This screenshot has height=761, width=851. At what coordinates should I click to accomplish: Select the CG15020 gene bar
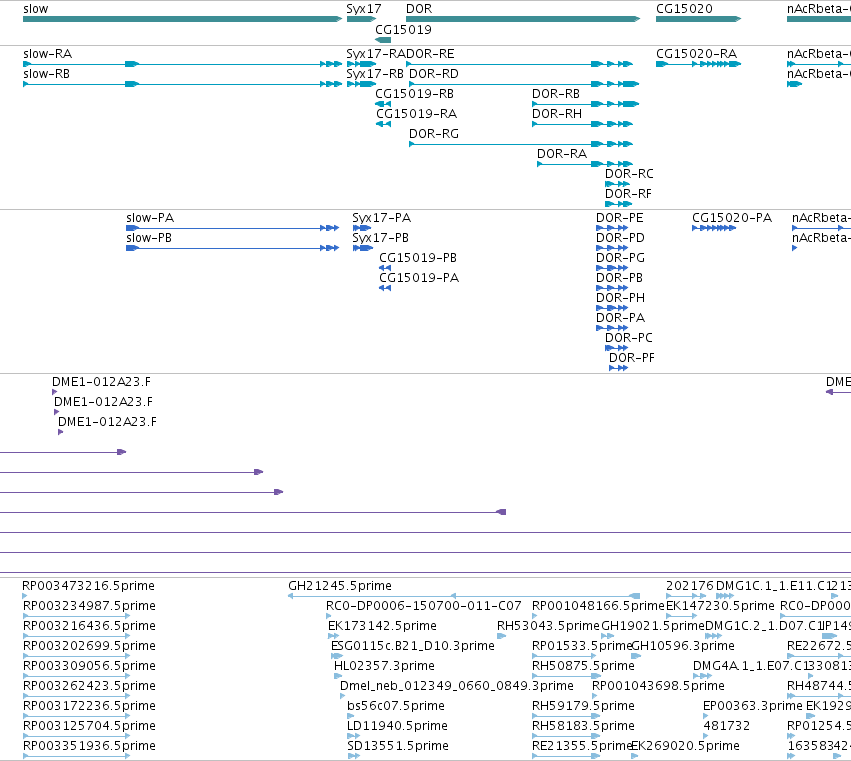(698, 19)
